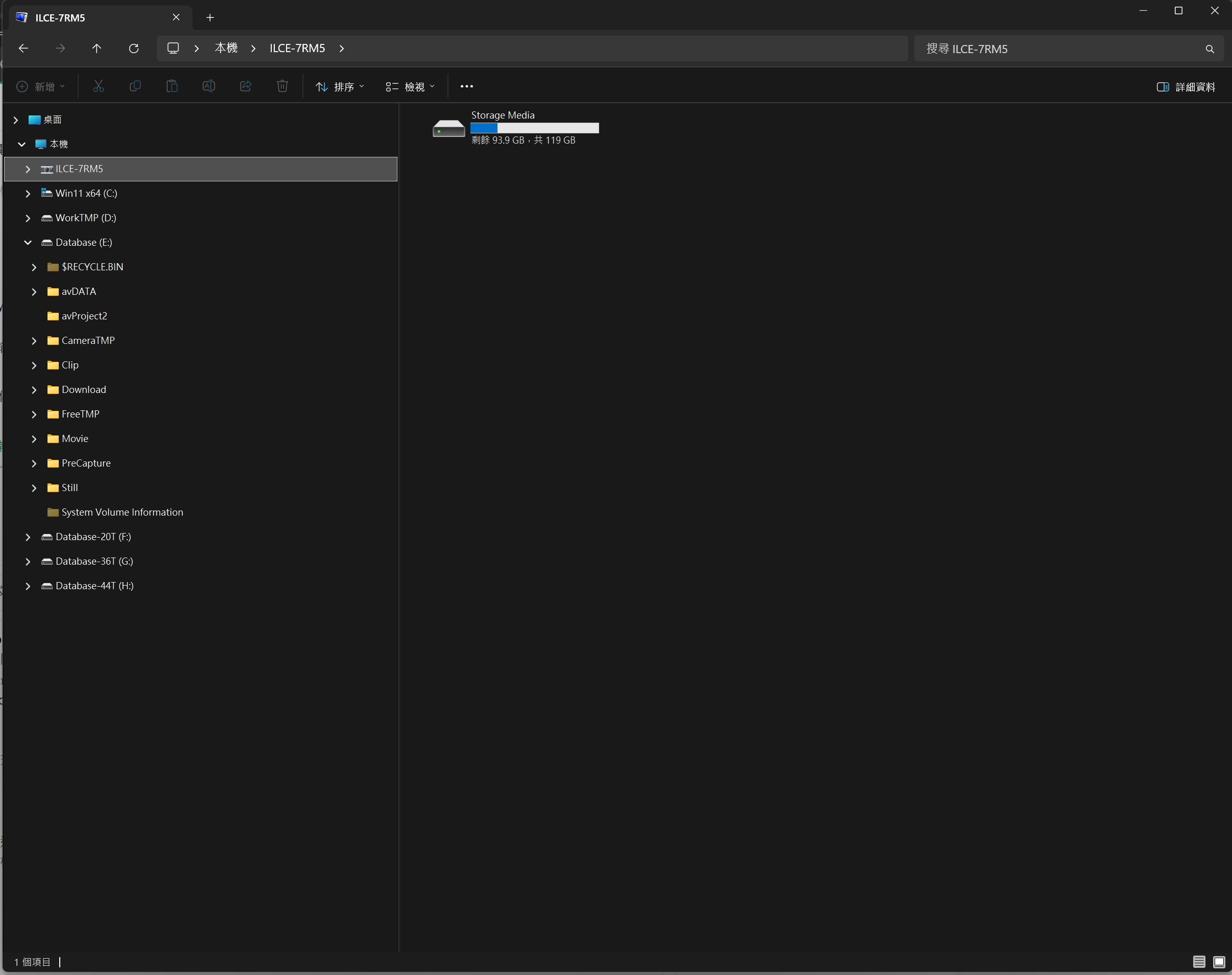Expand the Database-44T (H:) drive
Image resolution: width=1232 pixels, height=975 pixels.
point(28,586)
